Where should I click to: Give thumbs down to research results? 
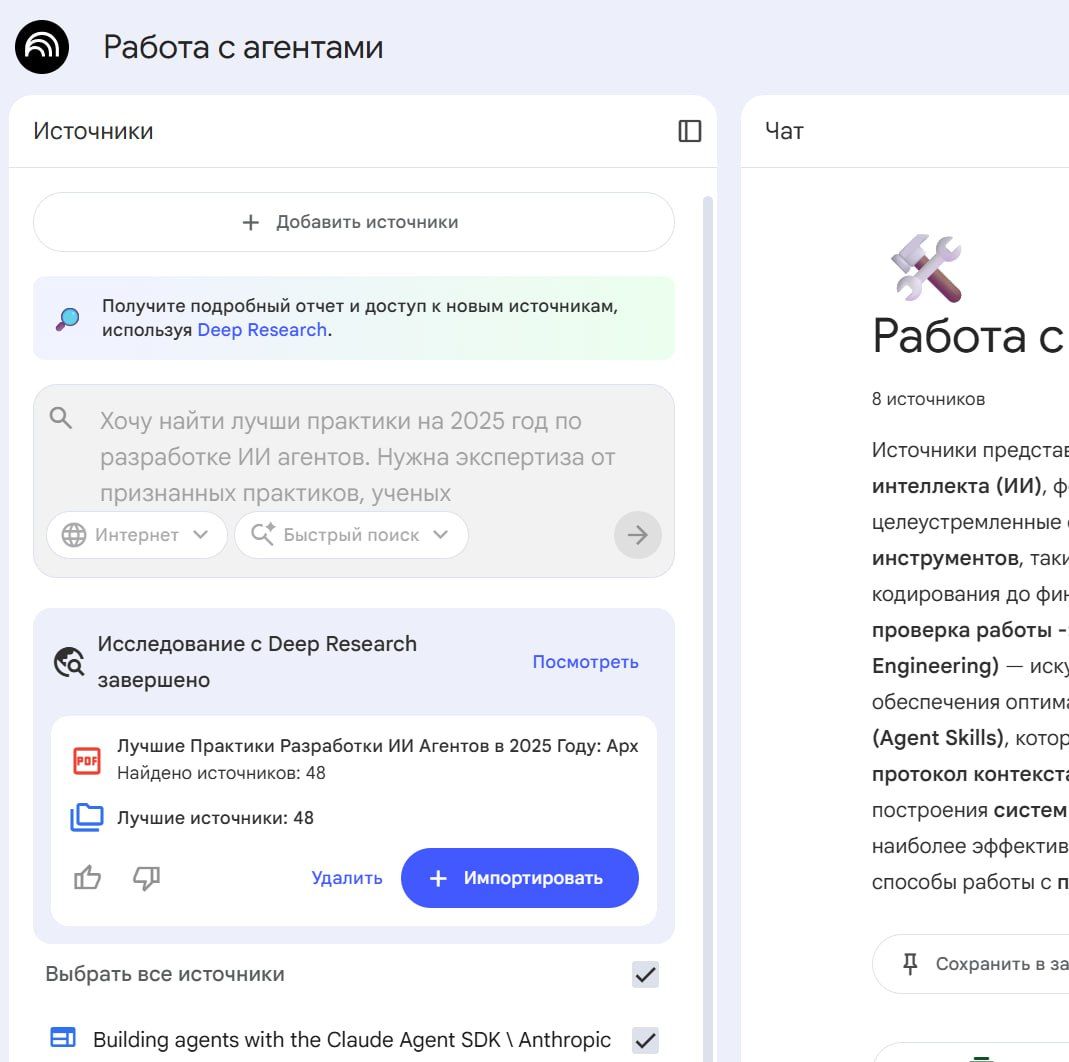(x=146, y=878)
